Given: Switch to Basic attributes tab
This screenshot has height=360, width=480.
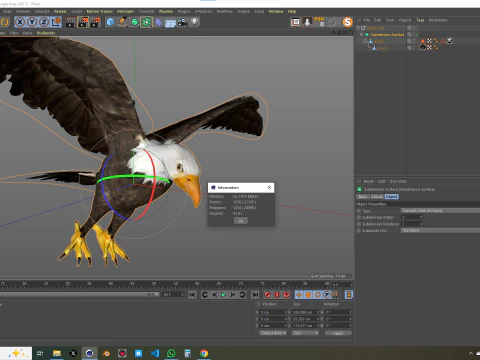Looking at the screenshot, I should pyautogui.click(x=363, y=197).
